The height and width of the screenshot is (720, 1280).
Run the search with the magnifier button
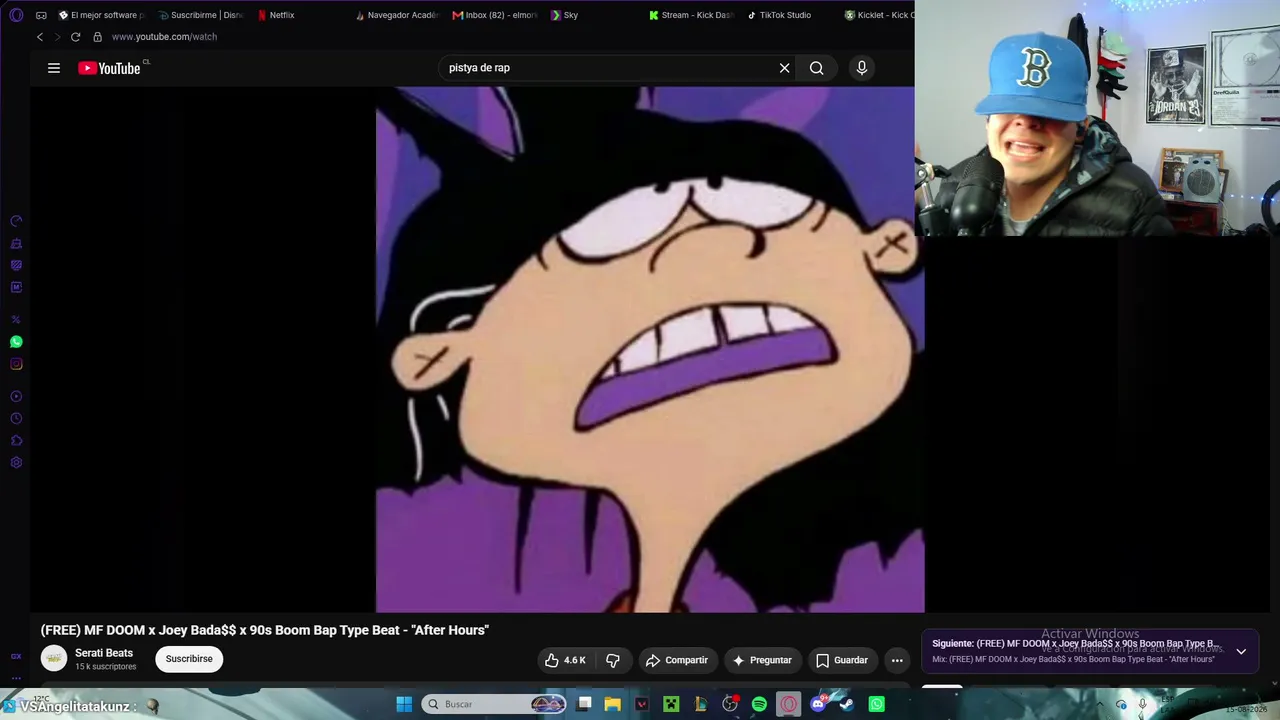coord(817,68)
